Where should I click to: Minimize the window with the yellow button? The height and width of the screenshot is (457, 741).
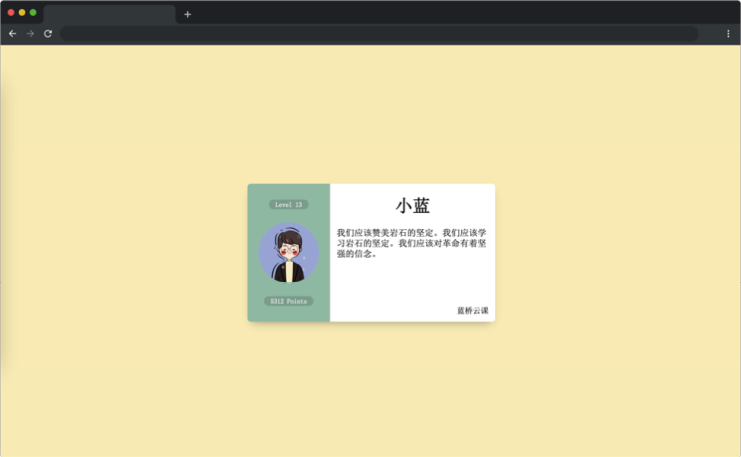[22, 13]
